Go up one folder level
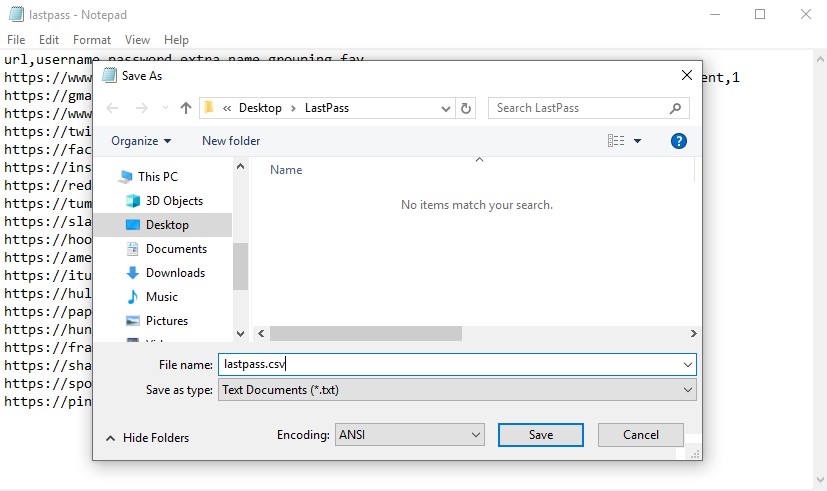This screenshot has height=491, width=827. click(185, 108)
